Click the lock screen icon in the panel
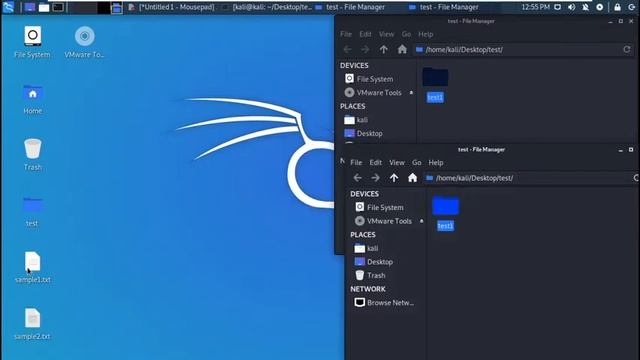This screenshot has height=360, width=640. pos(617,7)
